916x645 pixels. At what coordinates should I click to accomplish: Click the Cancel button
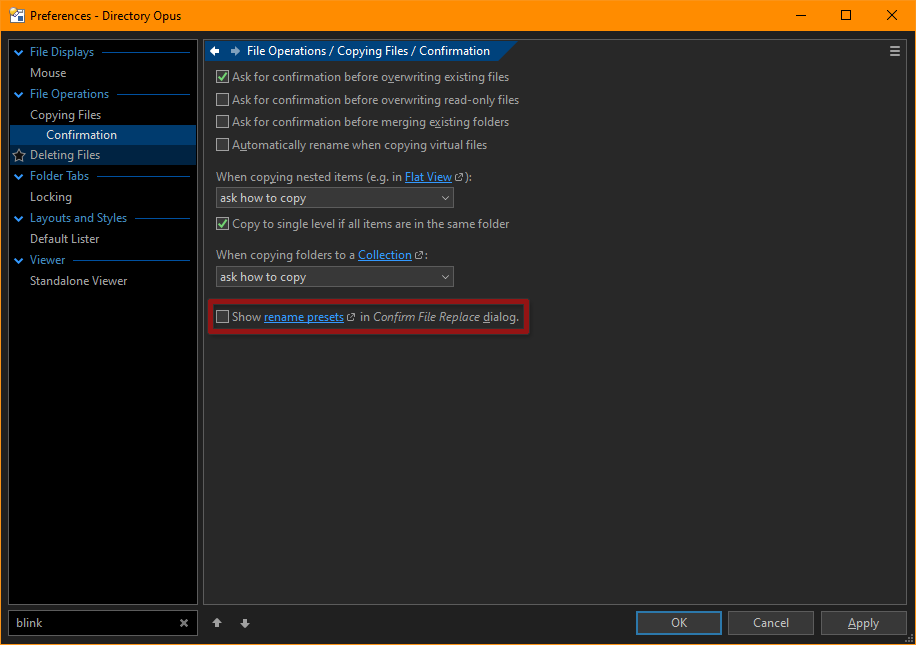point(771,623)
